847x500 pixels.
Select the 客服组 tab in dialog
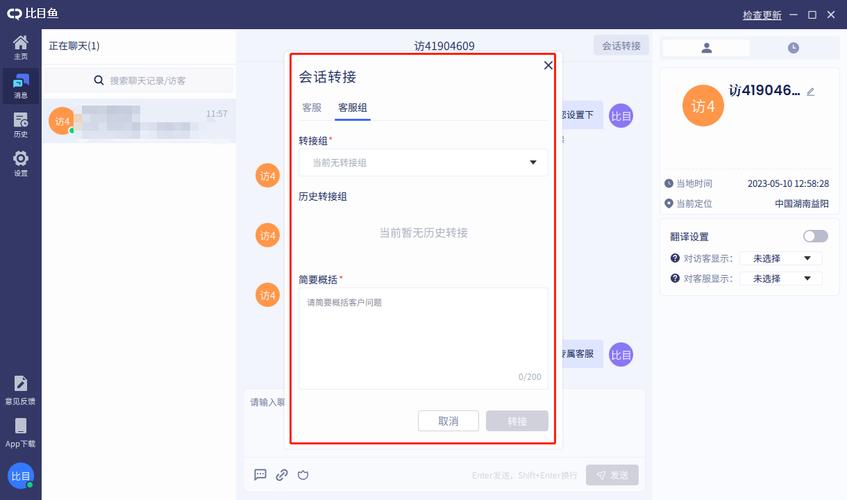point(352,107)
